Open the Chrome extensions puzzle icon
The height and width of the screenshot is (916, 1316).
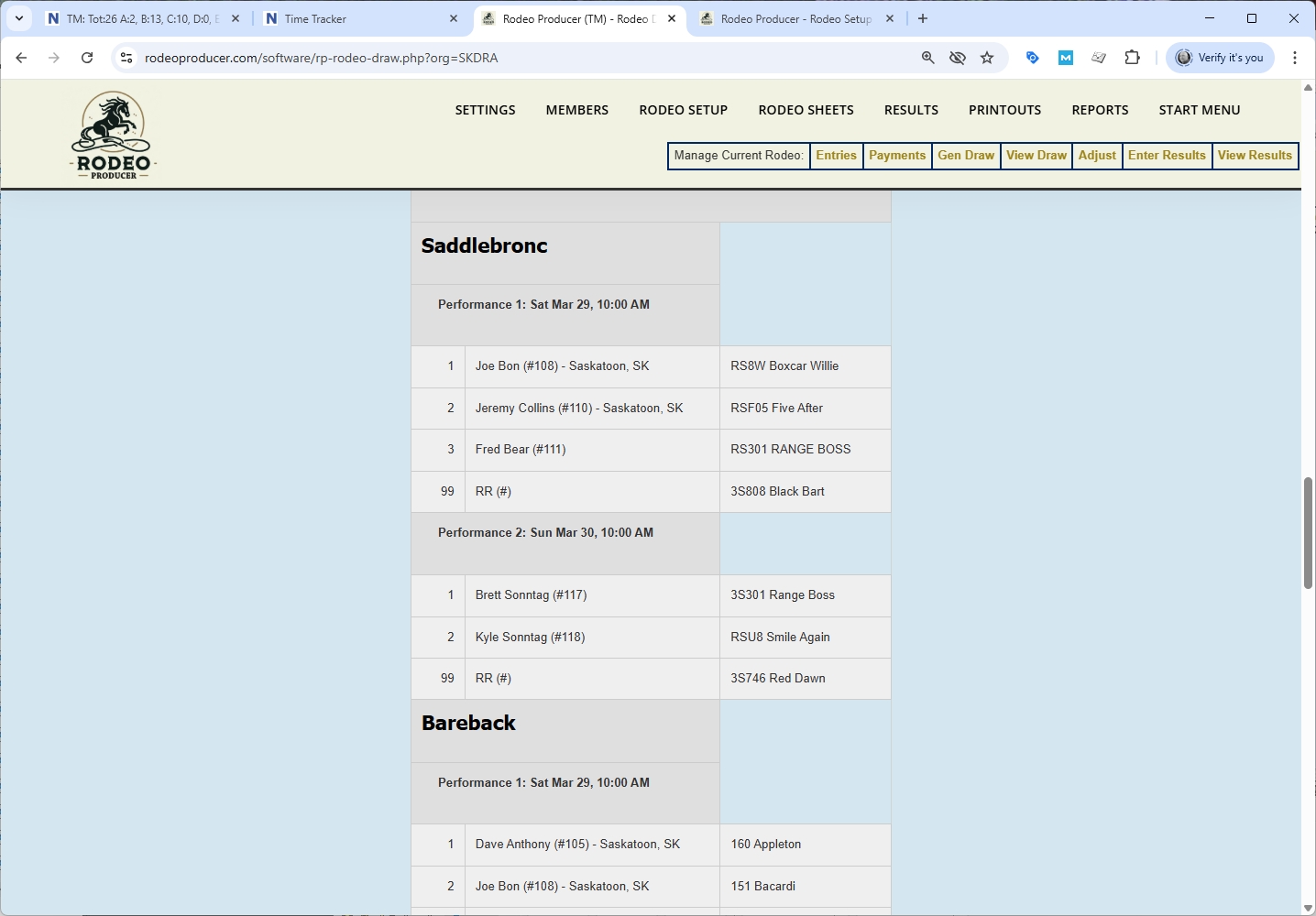(1133, 57)
